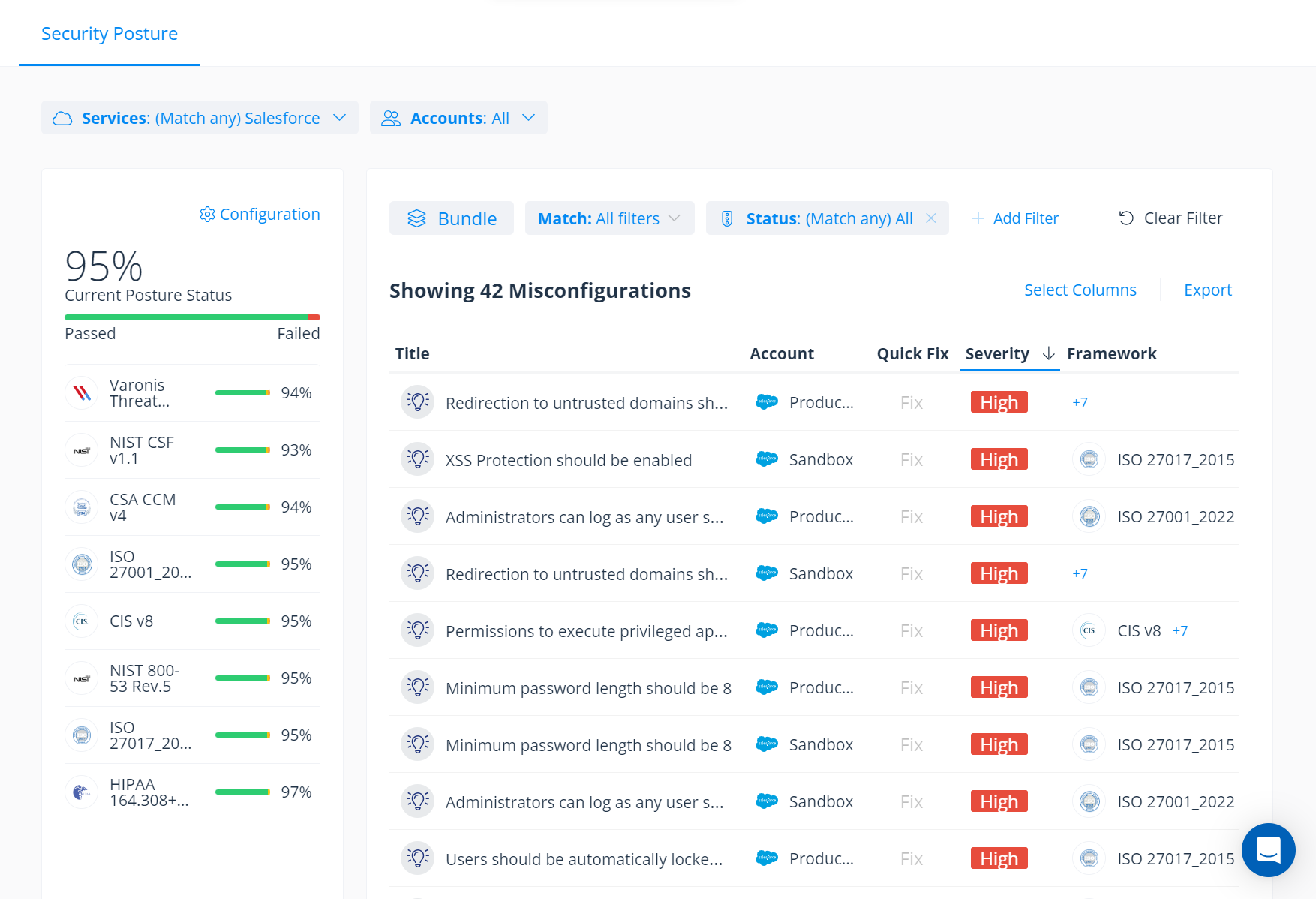Screen dimensions: 1316x899
Task: Open Users should be automatically locke... row
Action: pos(584,859)
